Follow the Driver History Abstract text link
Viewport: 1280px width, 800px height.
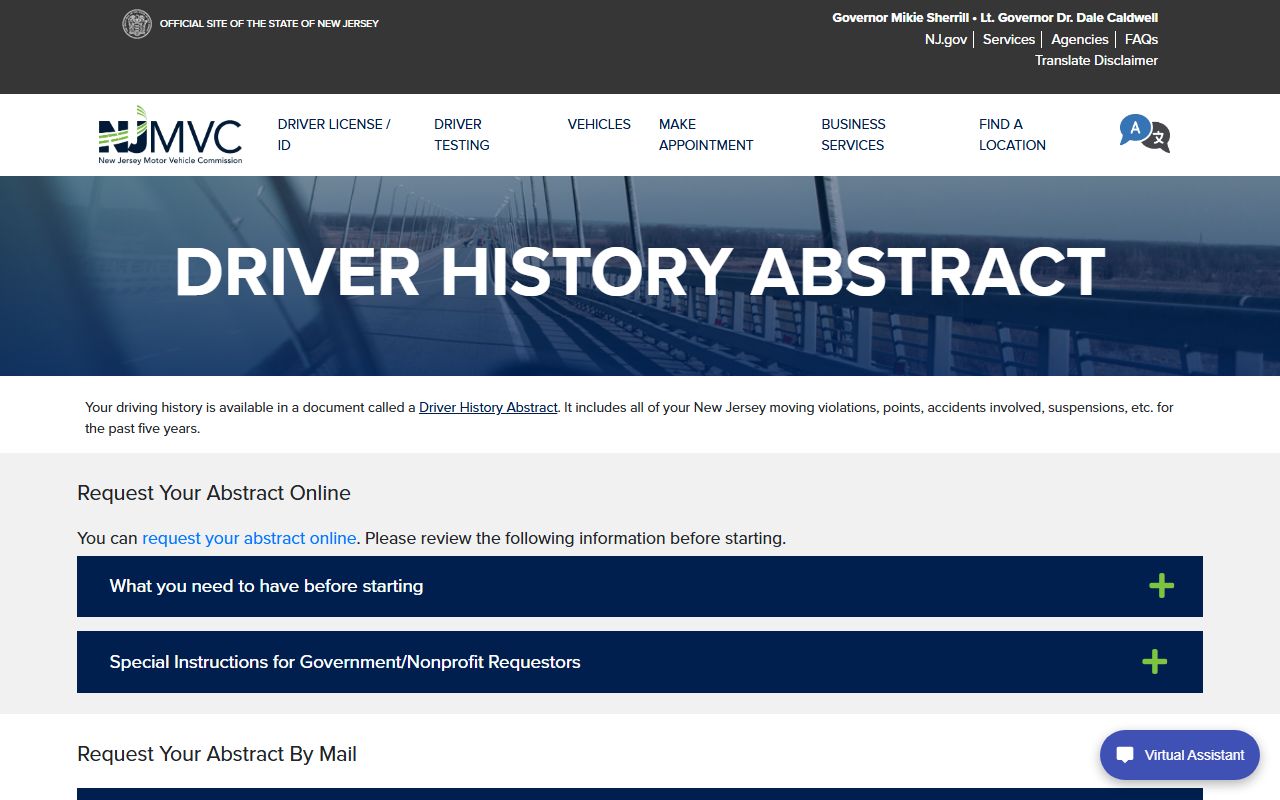pos(488,407)
